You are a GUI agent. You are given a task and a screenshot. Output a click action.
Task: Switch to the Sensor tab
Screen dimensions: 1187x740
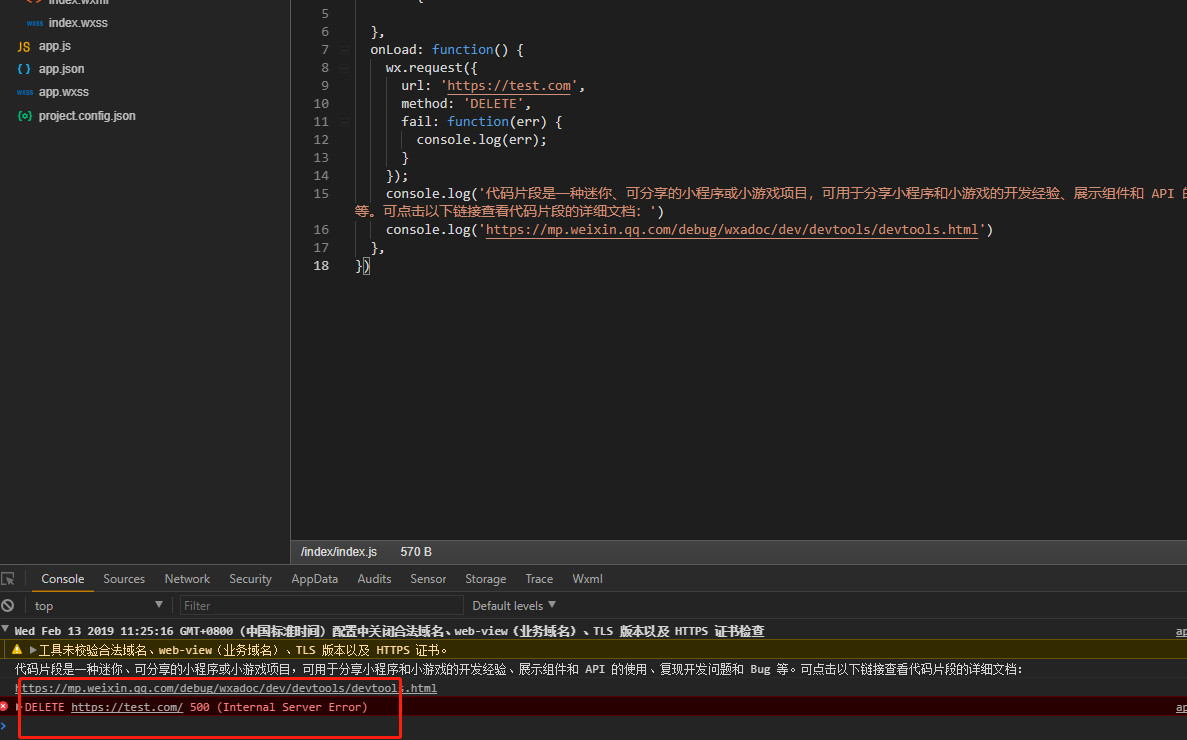428,579
